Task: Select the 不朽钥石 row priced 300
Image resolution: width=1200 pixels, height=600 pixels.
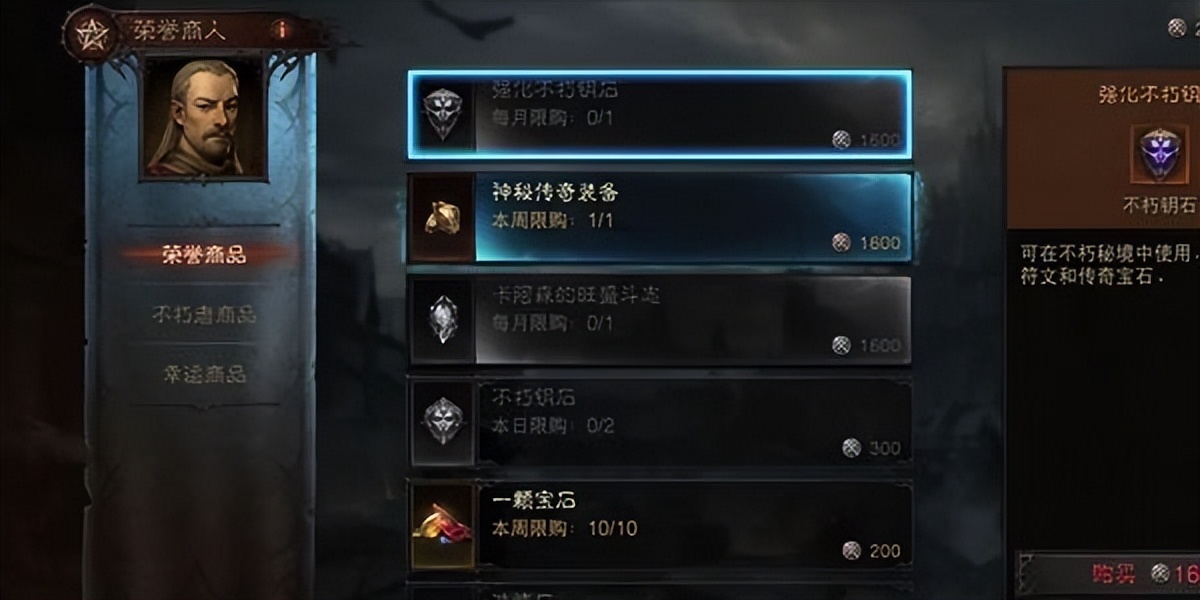Action: tap(660, 421)
